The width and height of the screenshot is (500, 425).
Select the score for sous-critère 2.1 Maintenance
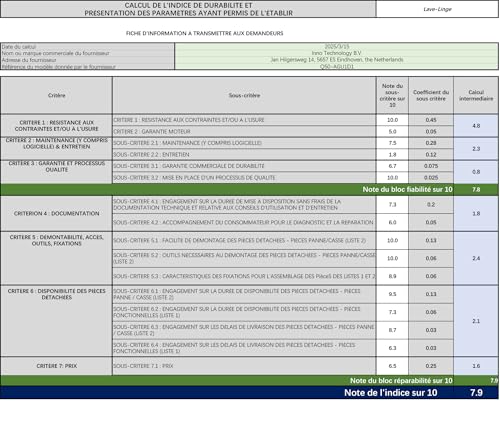click(x=392, y=143)
